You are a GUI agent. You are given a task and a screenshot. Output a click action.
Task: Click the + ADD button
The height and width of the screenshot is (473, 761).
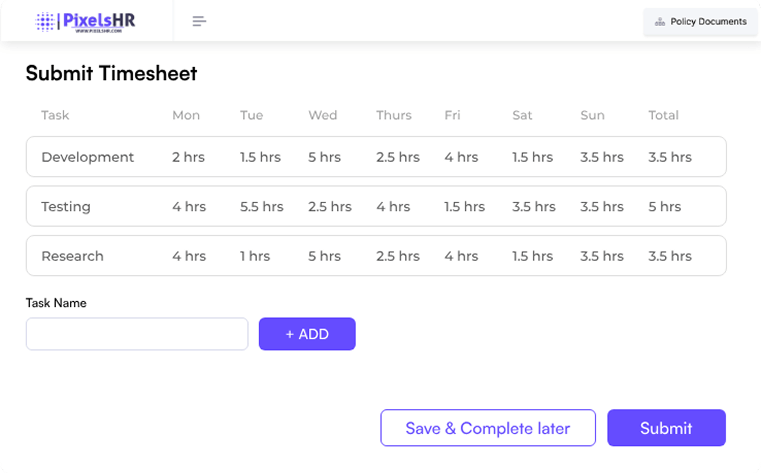click(307, 334)
